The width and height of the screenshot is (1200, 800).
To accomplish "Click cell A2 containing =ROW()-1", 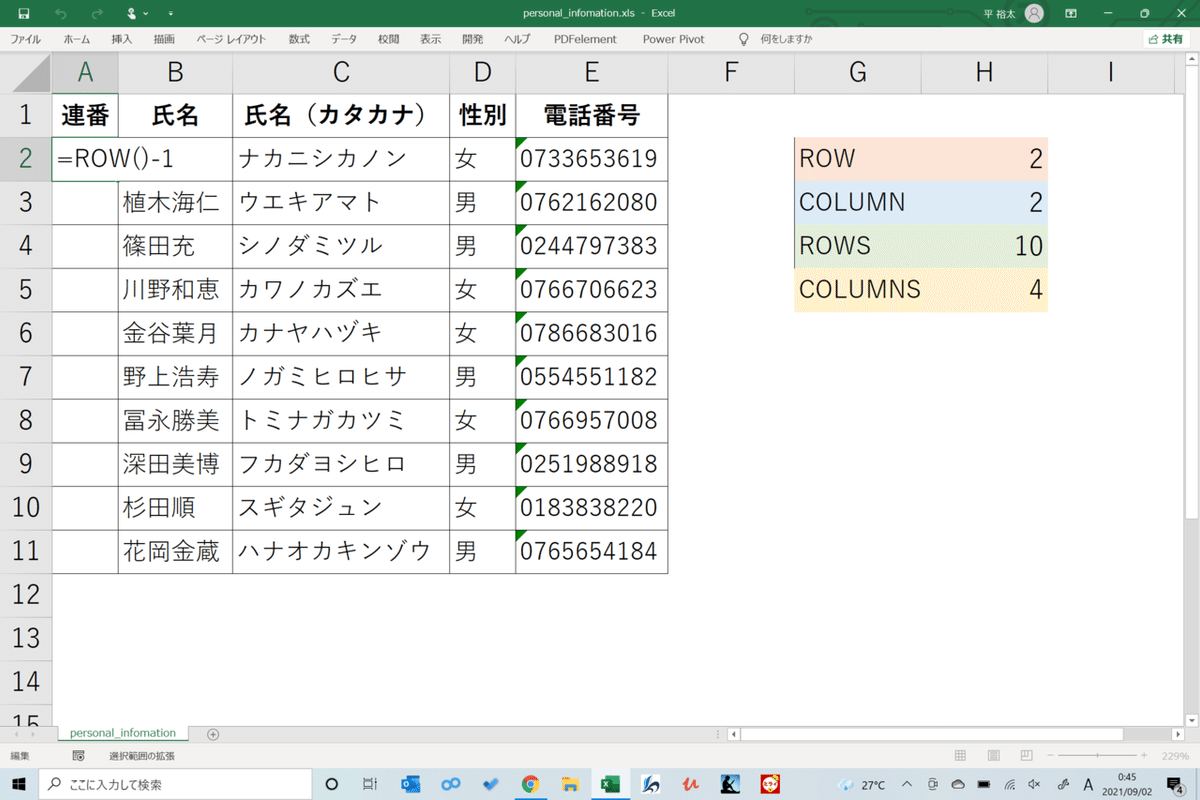I will (x=118, y=159).
